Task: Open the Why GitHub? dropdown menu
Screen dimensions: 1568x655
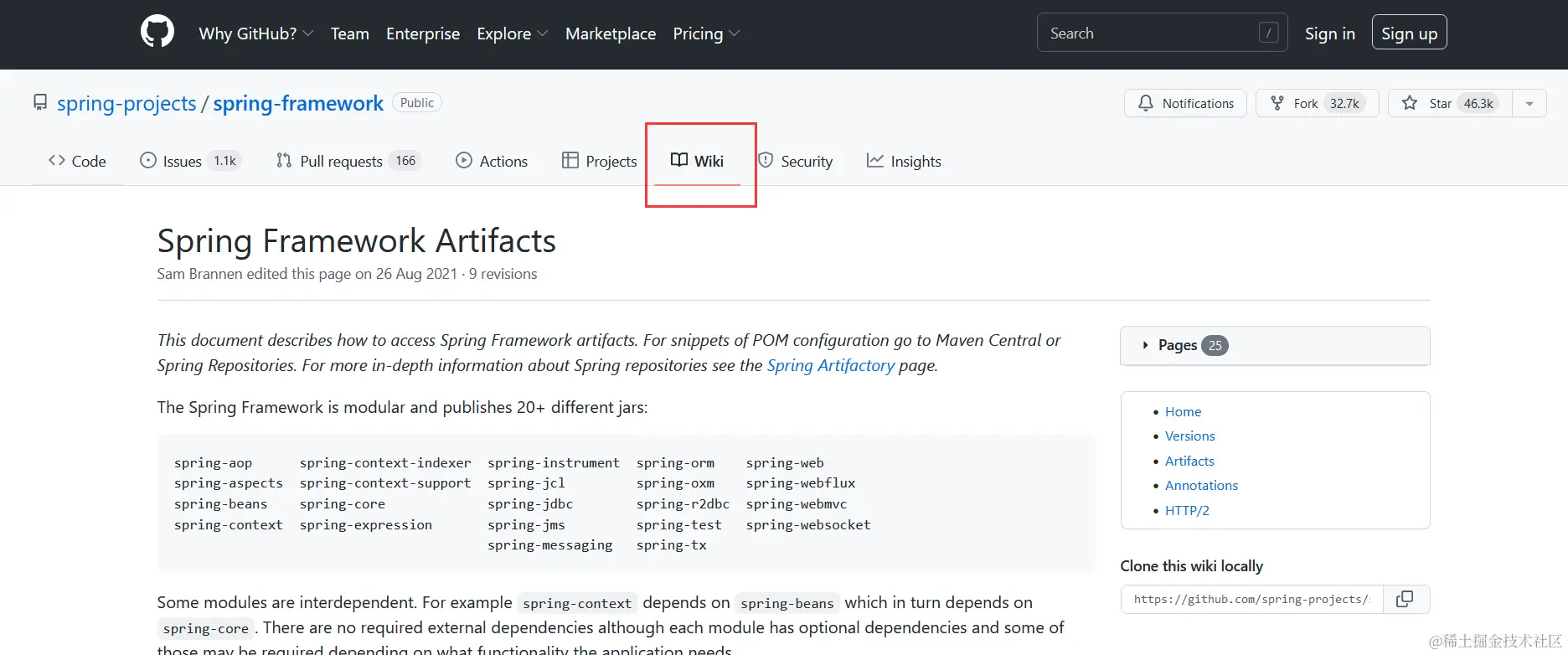Action: click(x=256, y=34)
